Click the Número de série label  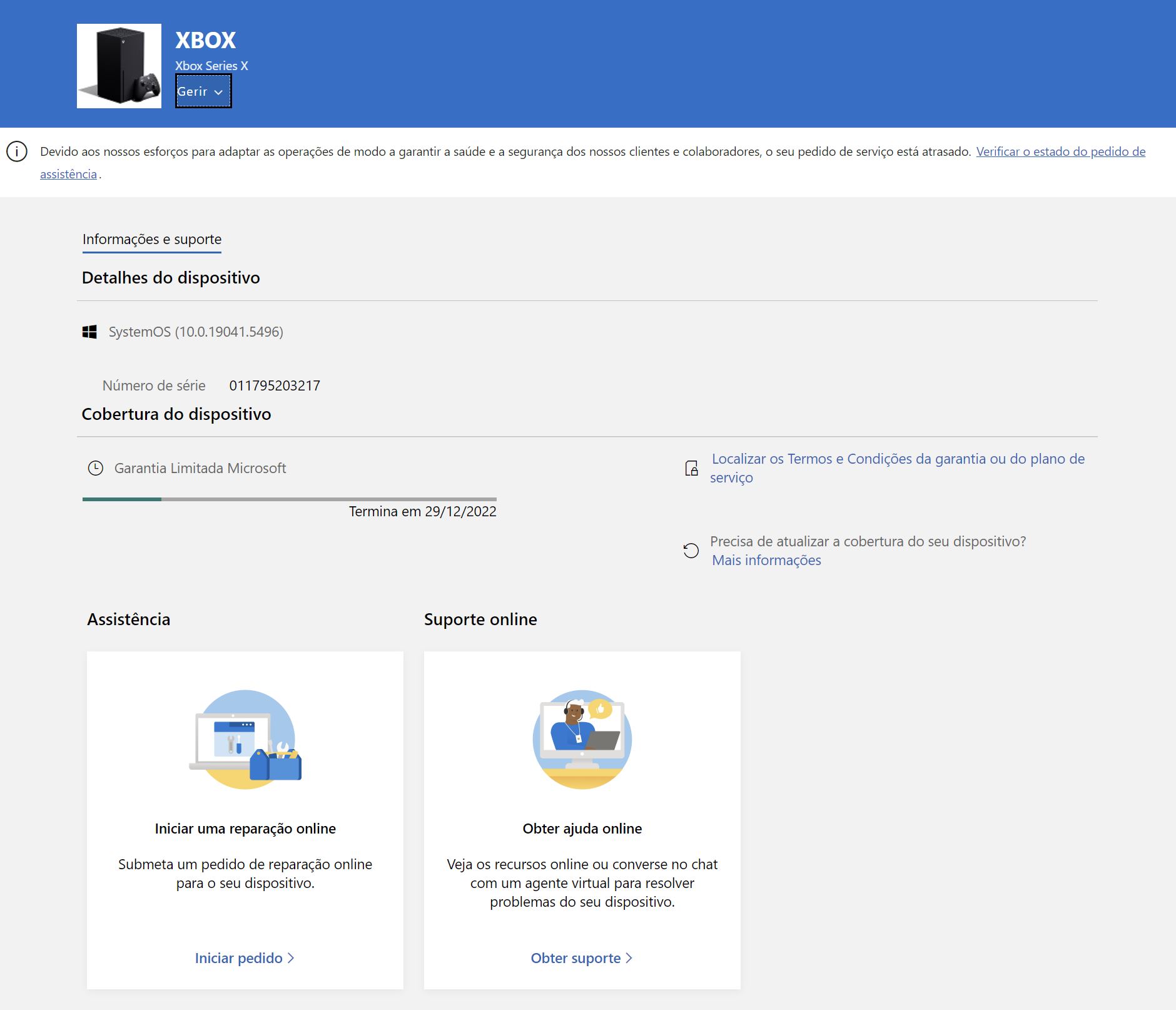154,385
